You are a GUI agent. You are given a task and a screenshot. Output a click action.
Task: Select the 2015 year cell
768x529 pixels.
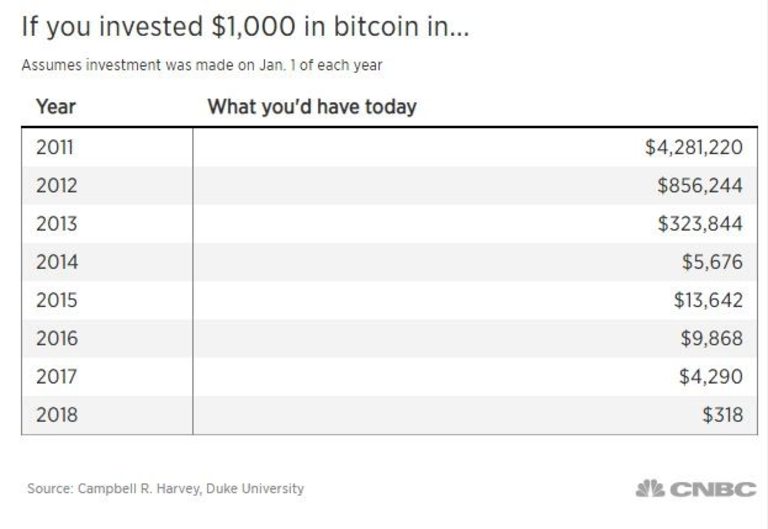56,300
